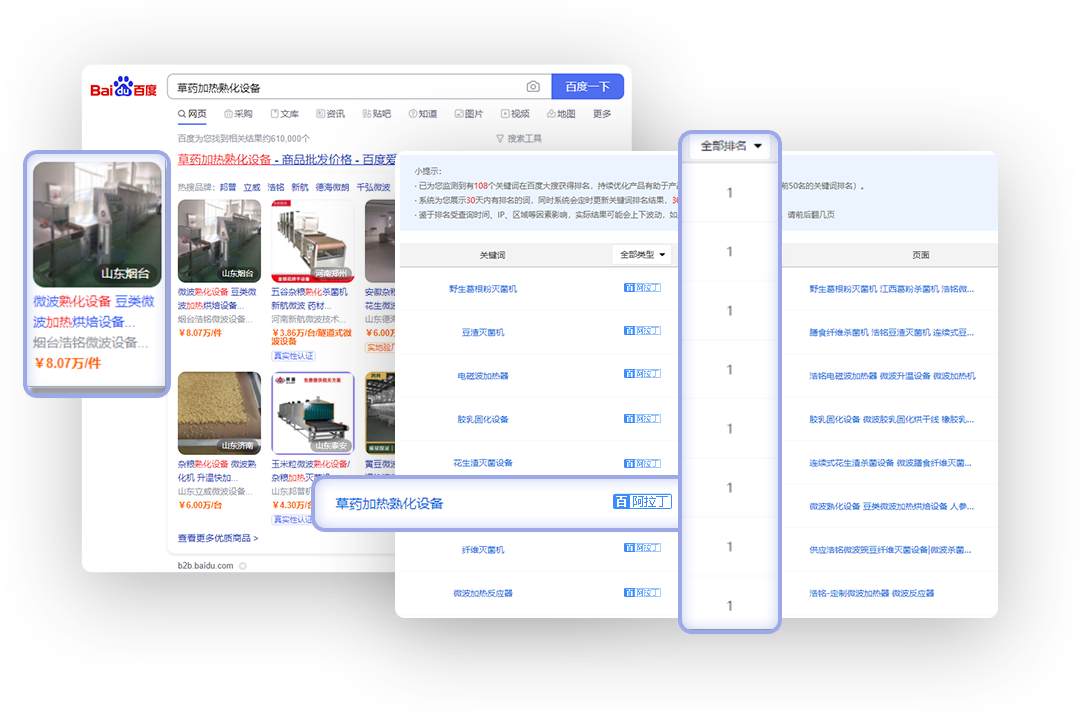Open page link 浩铭-定制微波加热器 微波反应器
1080x717 pixels.
[x=871, y=593]
